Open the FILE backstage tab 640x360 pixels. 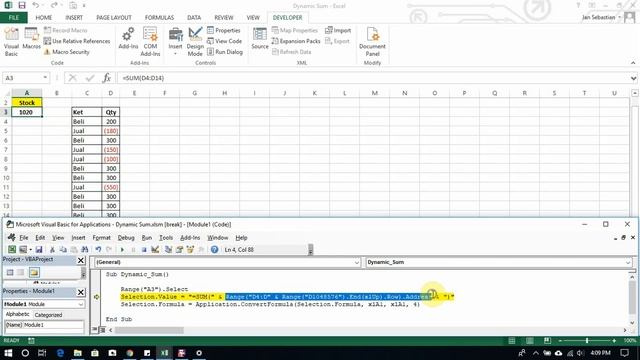pyautogui.click(x=14, y=18)
